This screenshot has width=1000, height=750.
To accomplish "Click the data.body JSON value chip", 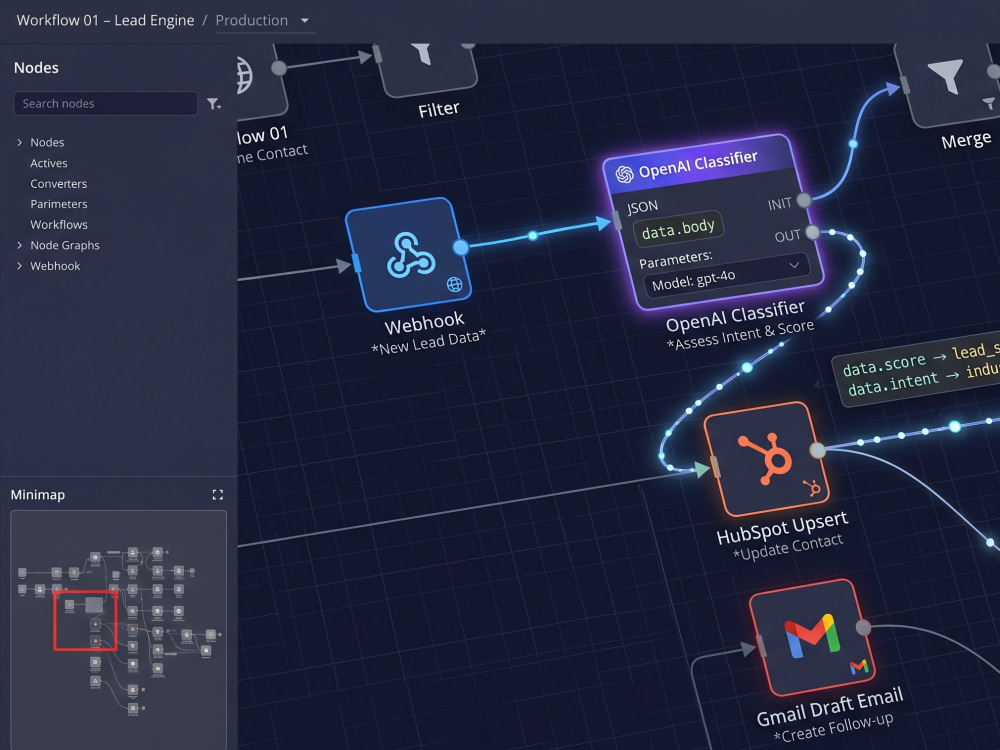I will (678, 228).
